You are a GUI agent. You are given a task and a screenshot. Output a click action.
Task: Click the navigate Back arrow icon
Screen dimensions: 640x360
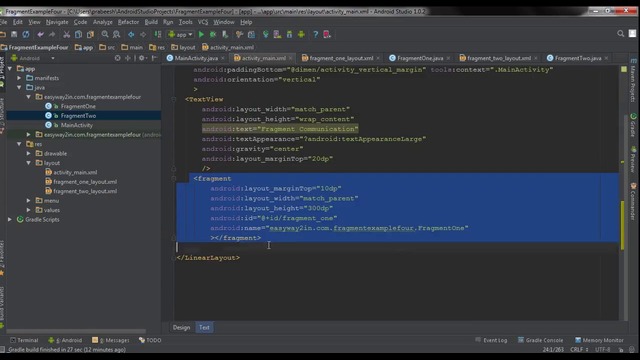pos(131,35)
